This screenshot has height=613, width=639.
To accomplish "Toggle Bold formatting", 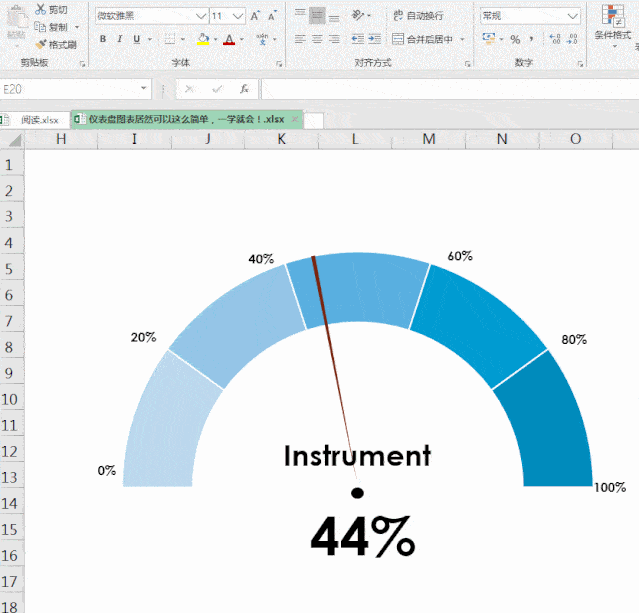I will (103, 39).
